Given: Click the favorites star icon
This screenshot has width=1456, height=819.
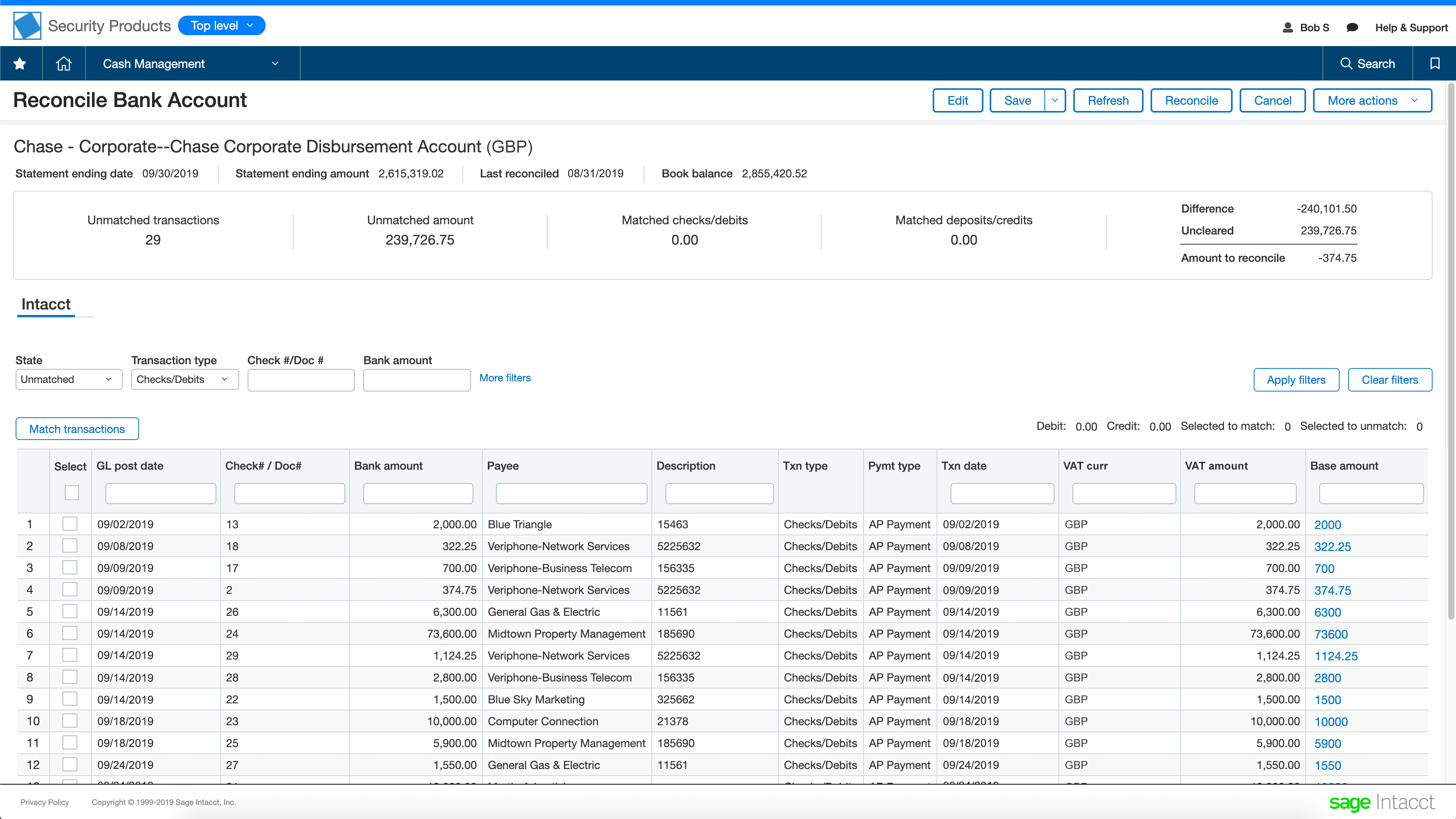Looking at the screenshot, I should tap(20, 63).
